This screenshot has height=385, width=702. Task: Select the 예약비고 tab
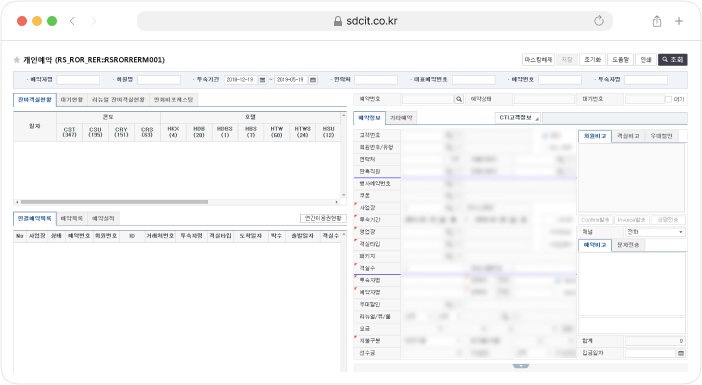pyautogui.click(x=595, y=245)
